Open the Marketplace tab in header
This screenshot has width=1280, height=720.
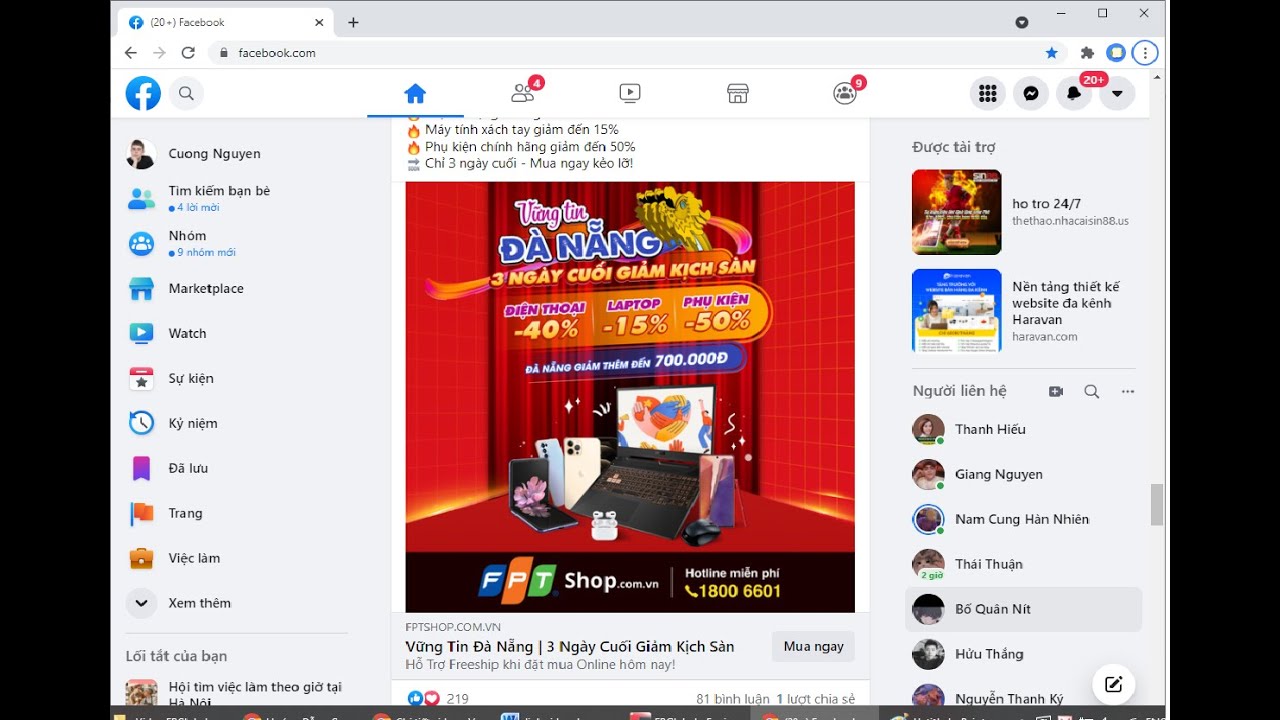pos(738,93)
